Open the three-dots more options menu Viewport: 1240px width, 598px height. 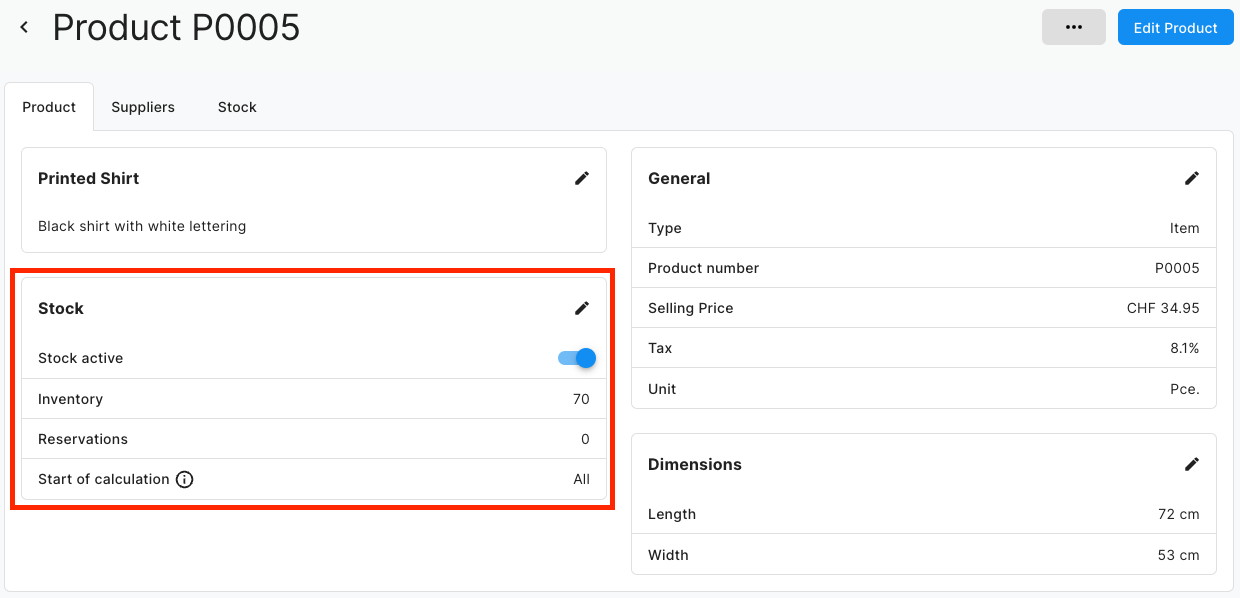[1074, 27]
